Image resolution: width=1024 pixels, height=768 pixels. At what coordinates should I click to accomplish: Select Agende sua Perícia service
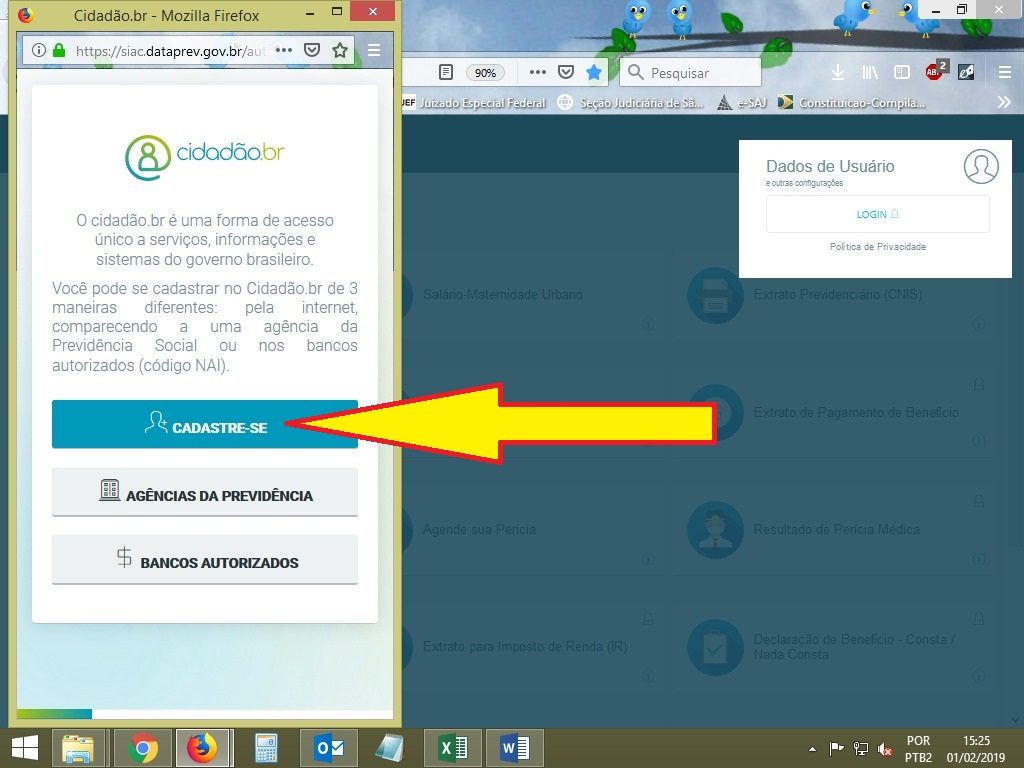[479, 530]
